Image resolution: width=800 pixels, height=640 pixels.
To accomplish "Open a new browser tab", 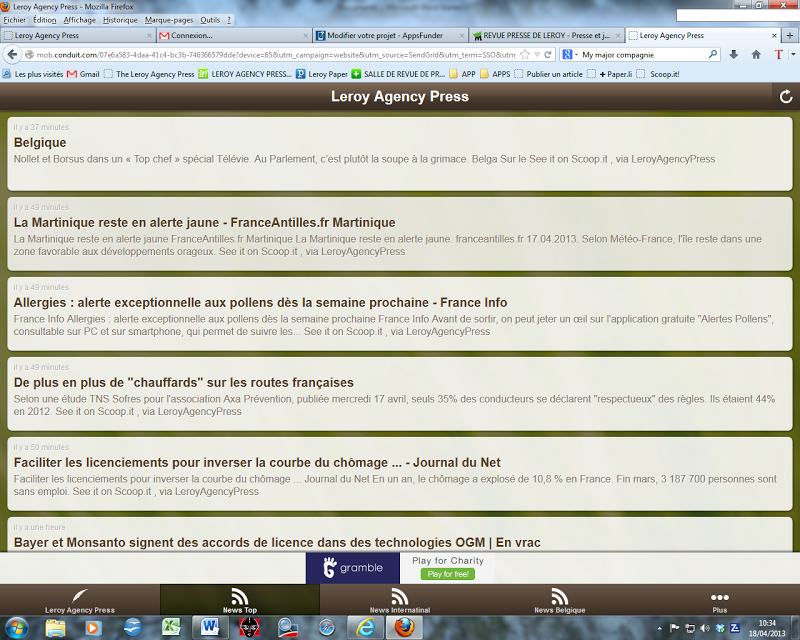I will click(x=790, y=35).
